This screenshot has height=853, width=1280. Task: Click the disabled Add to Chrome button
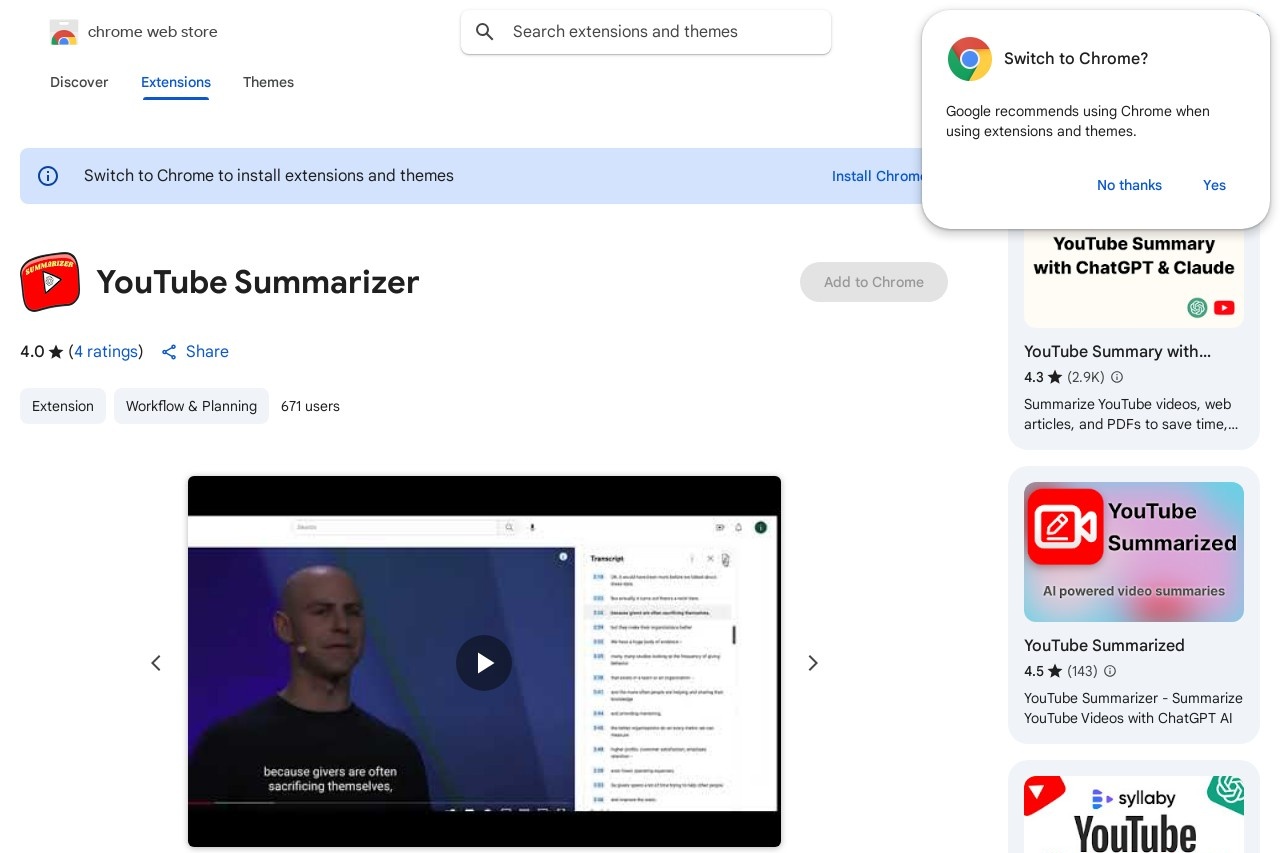(874, 282)
